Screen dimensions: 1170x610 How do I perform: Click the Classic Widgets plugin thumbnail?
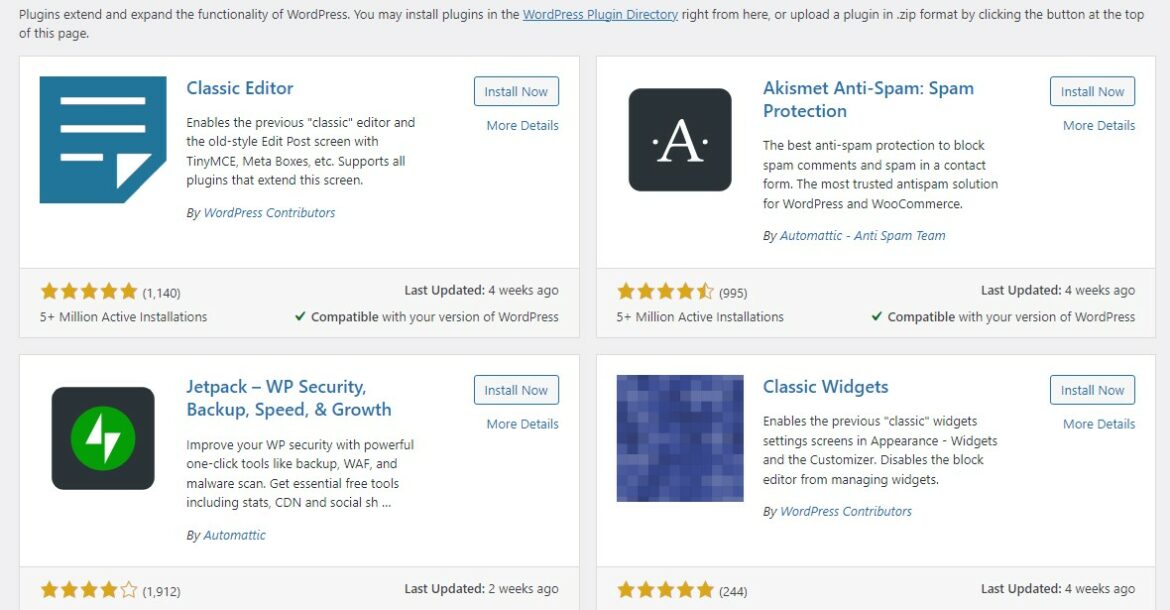[x=679, y=437]
